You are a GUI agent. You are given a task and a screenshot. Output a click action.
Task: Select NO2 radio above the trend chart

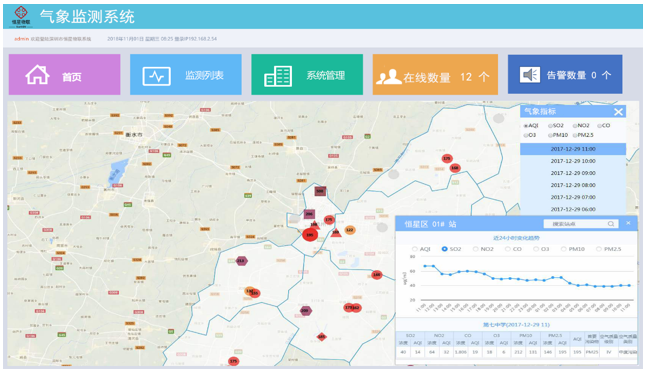pos(475,249)
